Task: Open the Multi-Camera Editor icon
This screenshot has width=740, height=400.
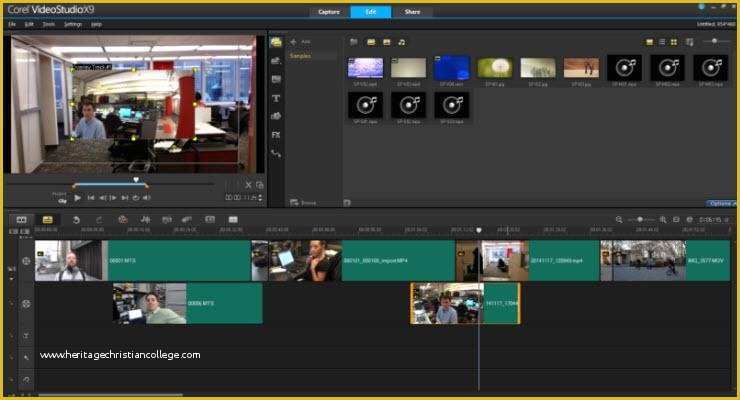Action: [233, 220]
